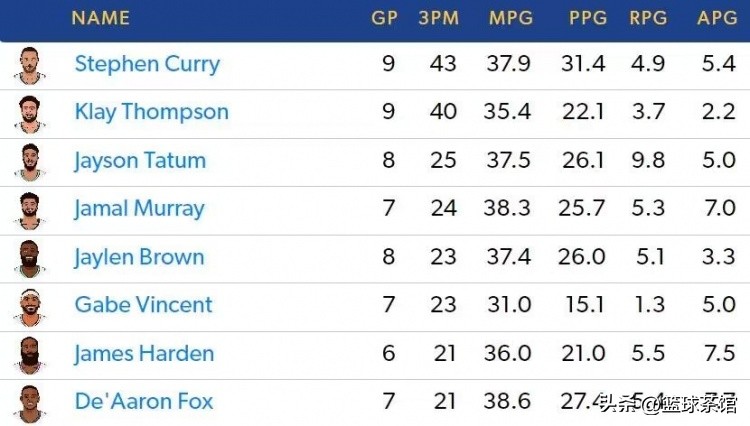
Task: Open Stephen Curry's player page link
Action: [x=147, y=65]
